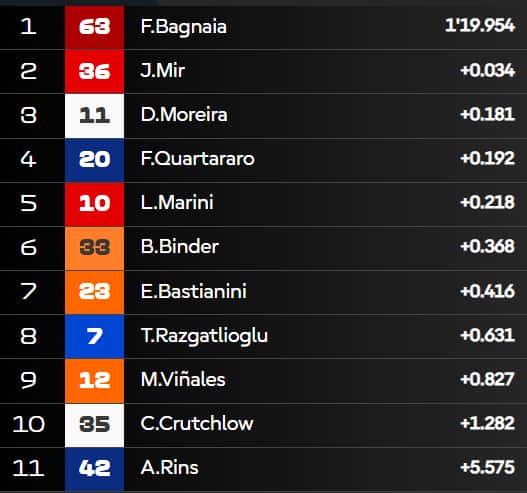Select the blue number 42 badge
This screenshot has height=493, width=527.
(x=94, y=468)
